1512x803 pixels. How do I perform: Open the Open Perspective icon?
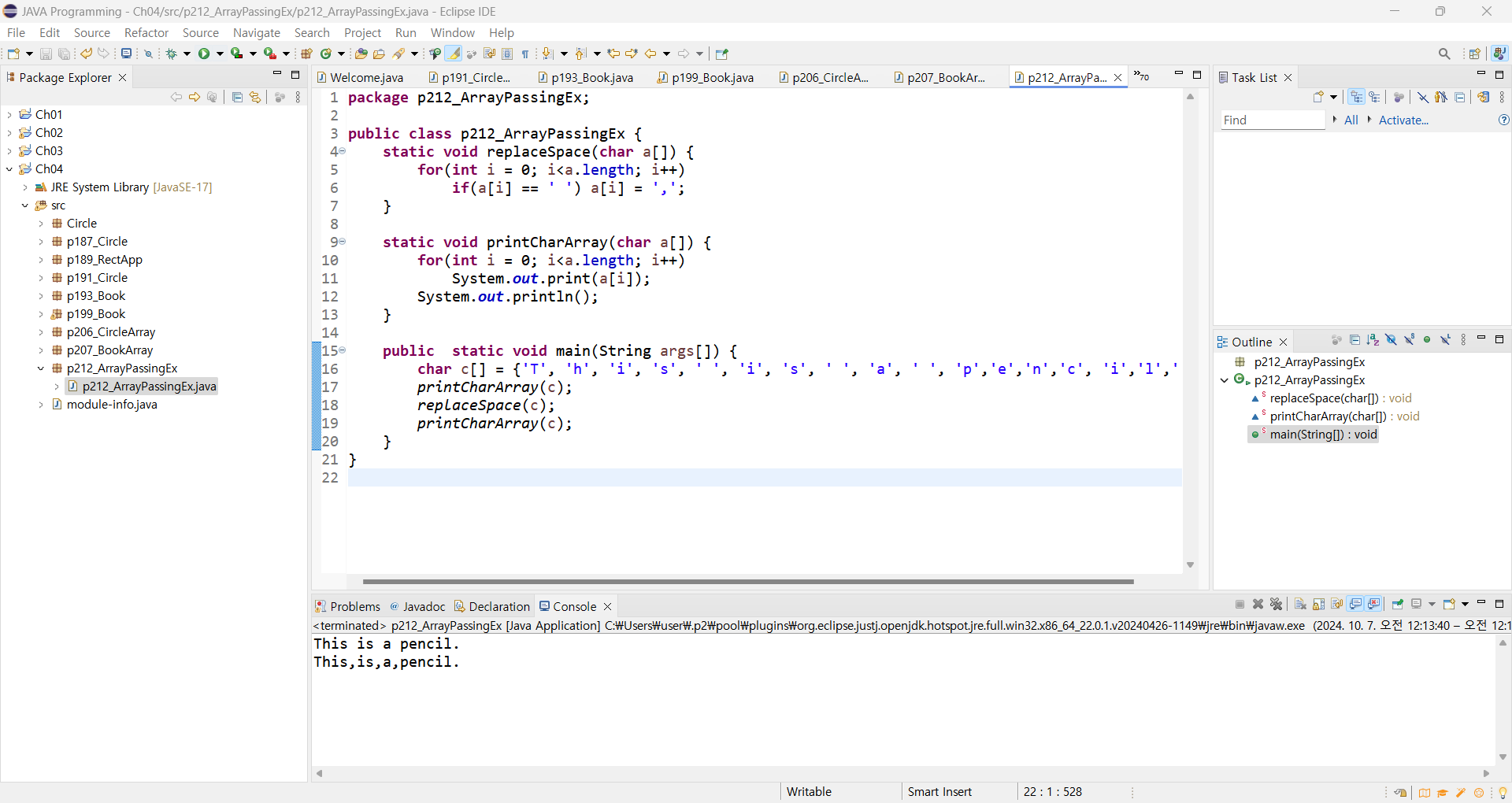tap(1475, 54)
